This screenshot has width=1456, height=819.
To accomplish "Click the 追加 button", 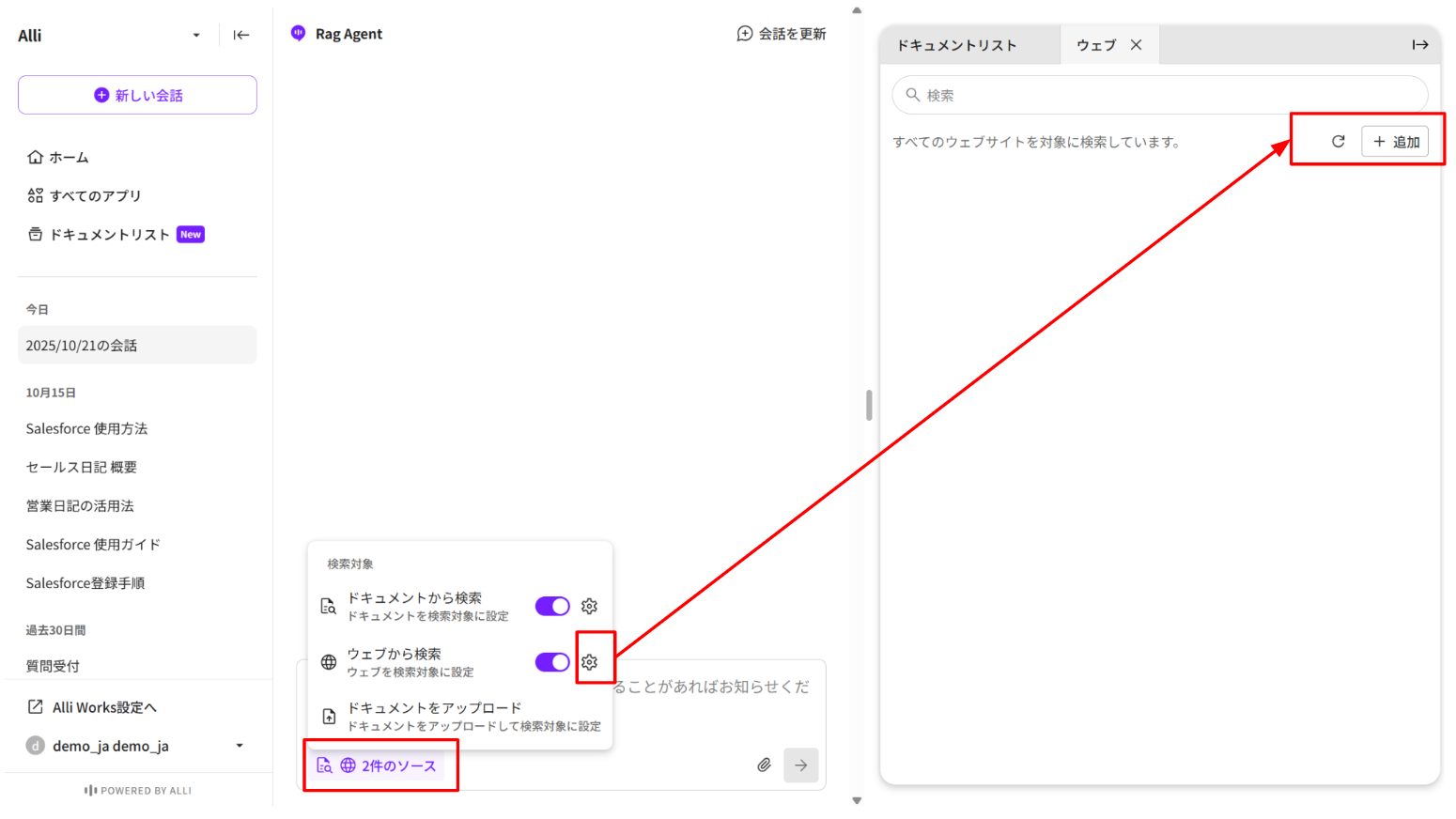I will [1395, 142].
